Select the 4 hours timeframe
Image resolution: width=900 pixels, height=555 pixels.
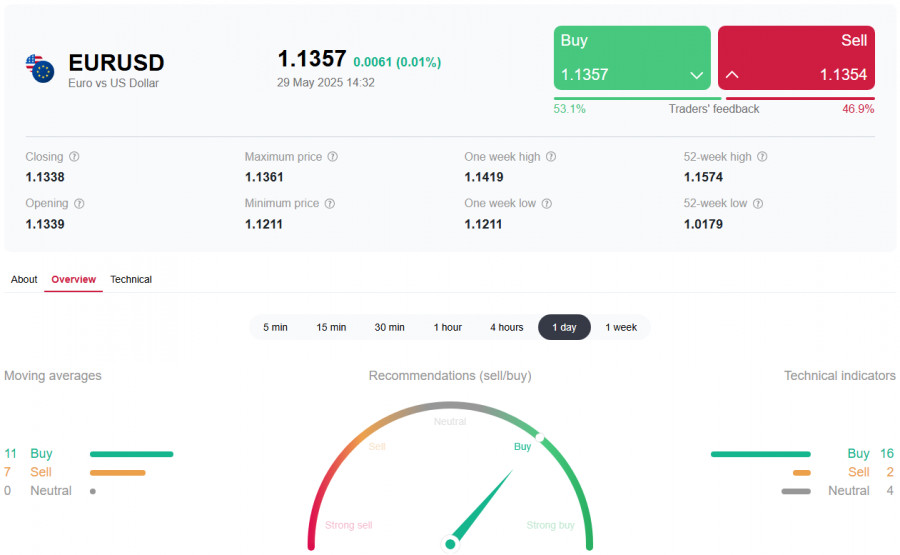[x=507, y=327]
